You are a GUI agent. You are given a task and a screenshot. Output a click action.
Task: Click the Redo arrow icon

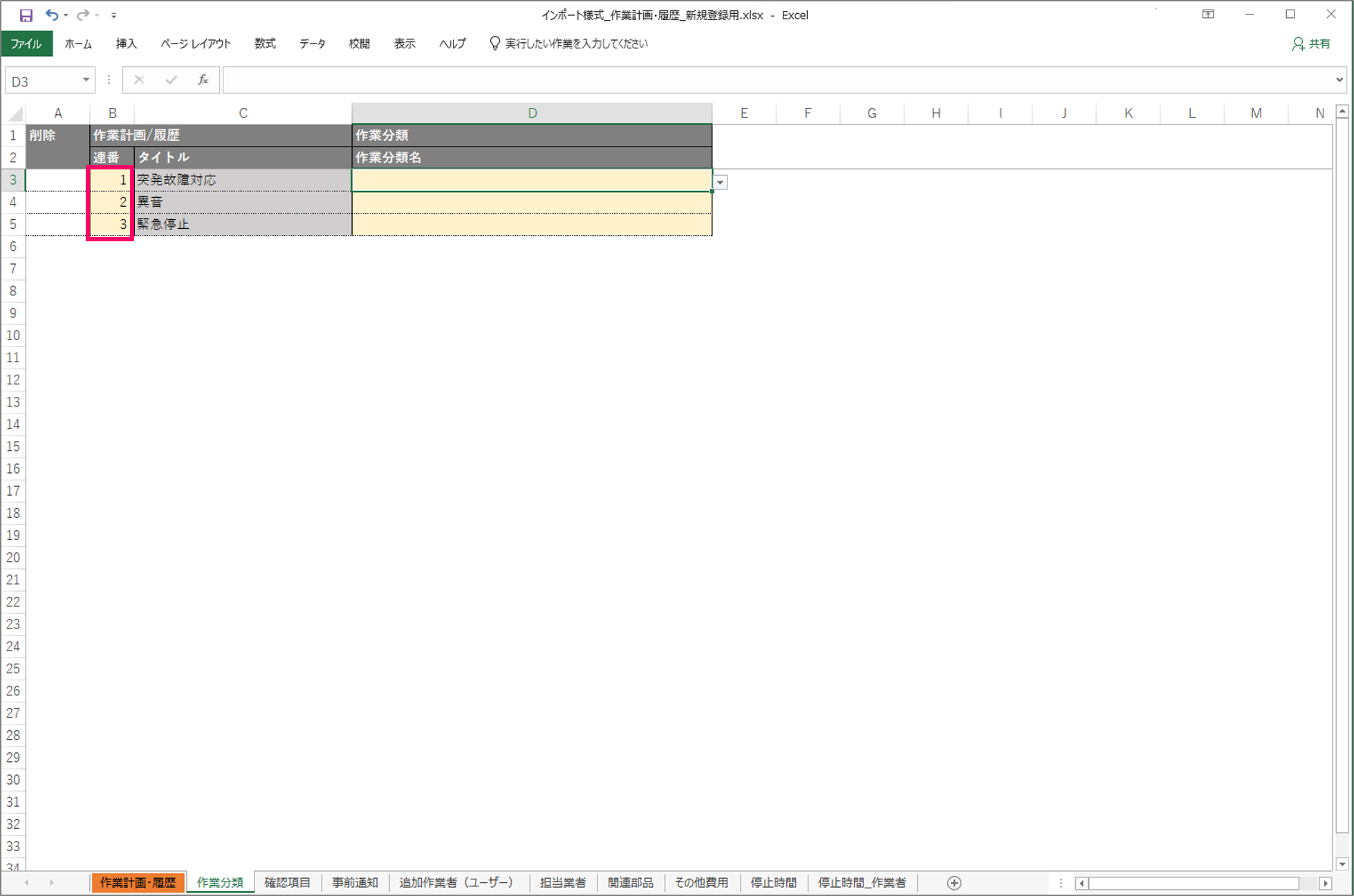coord(82,15)
